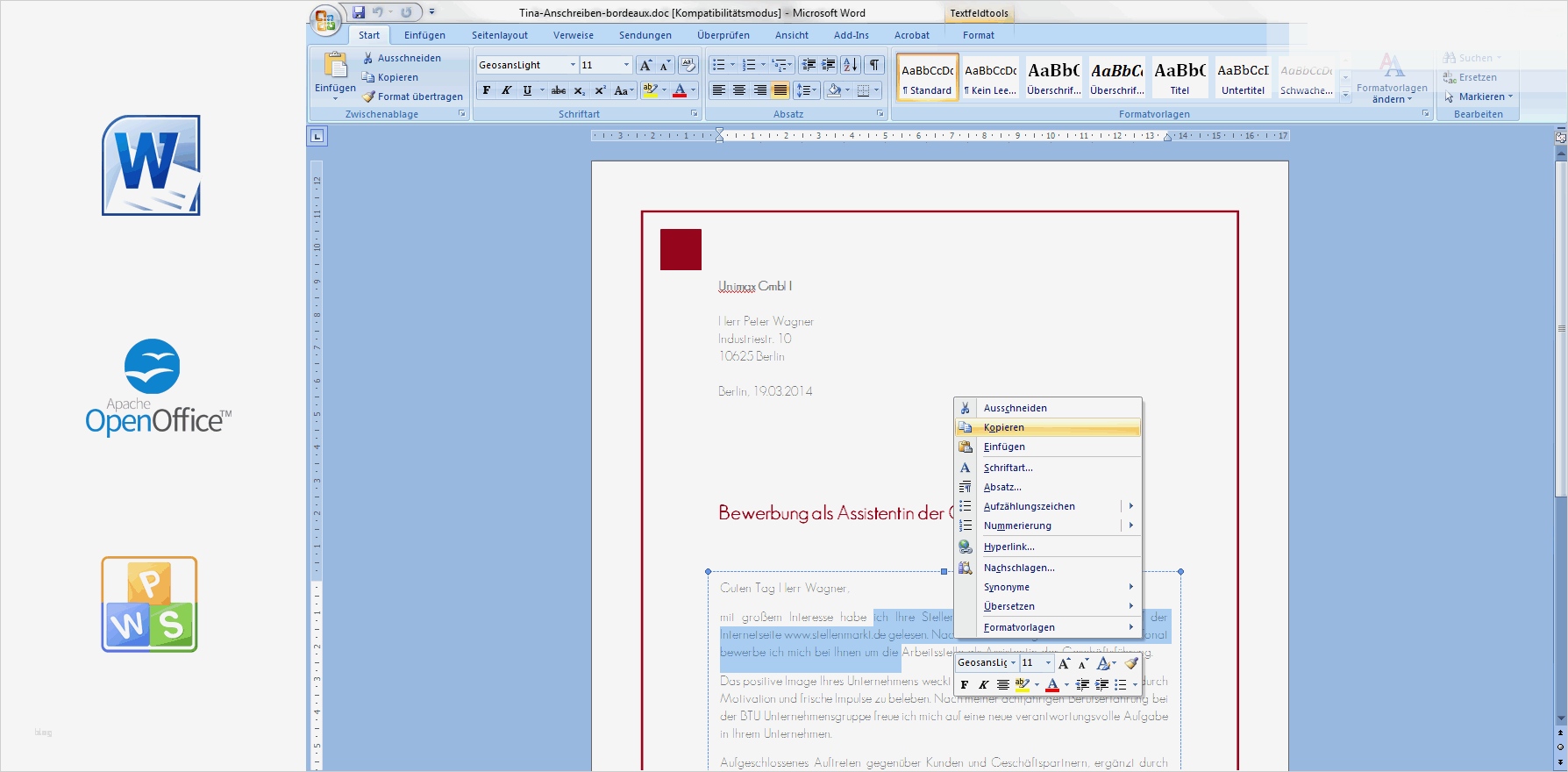
Task: Shrink font with the mini toolbar icon
Action: pos(1083,663)
